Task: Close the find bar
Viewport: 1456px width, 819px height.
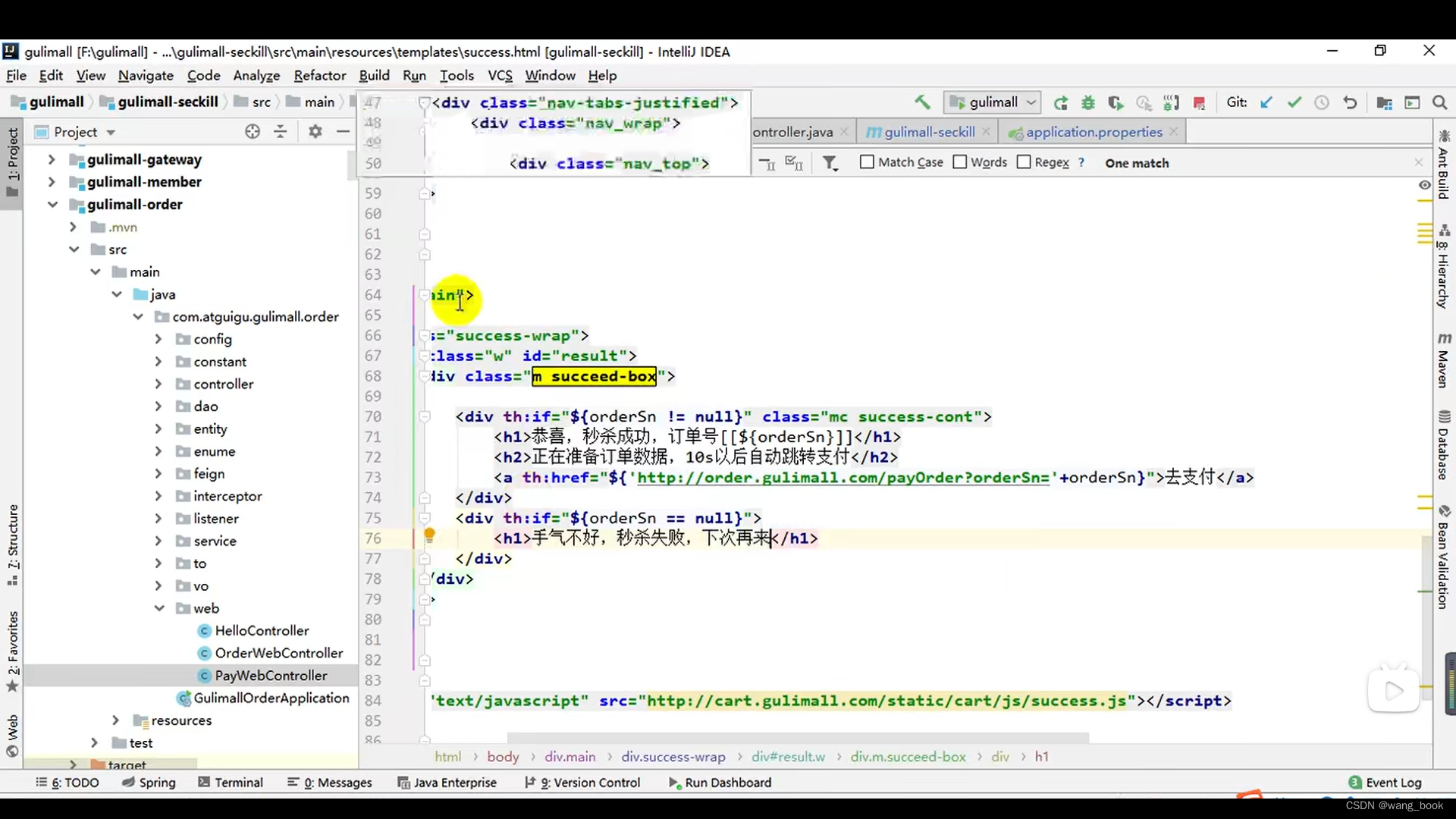Action: [x=1418, y=162]
